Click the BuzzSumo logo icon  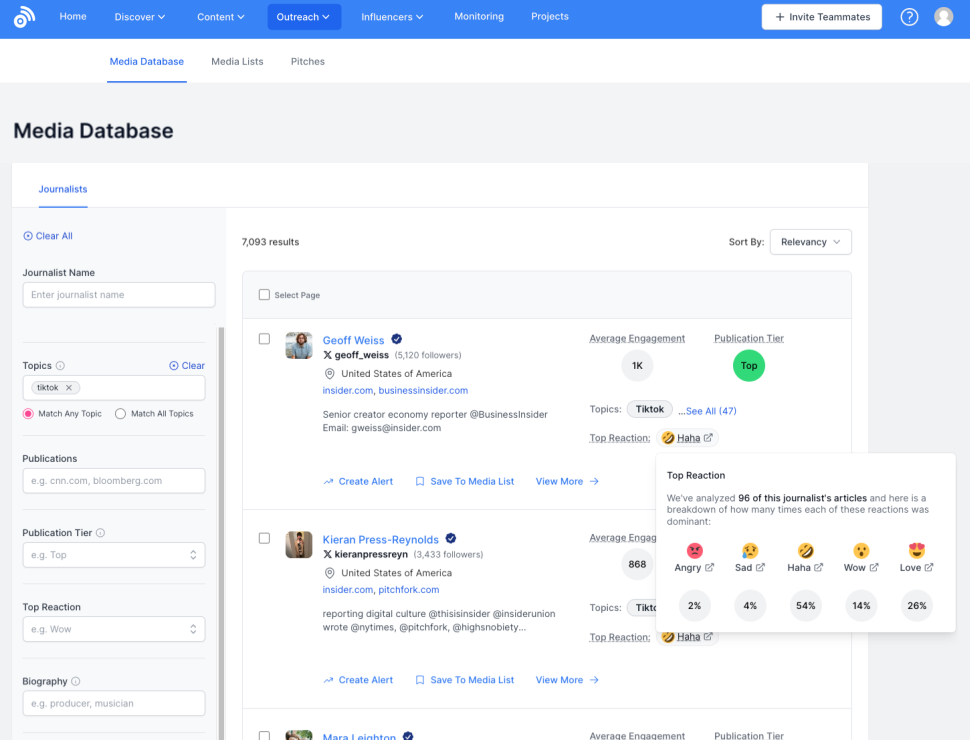(x=24, y=17)
